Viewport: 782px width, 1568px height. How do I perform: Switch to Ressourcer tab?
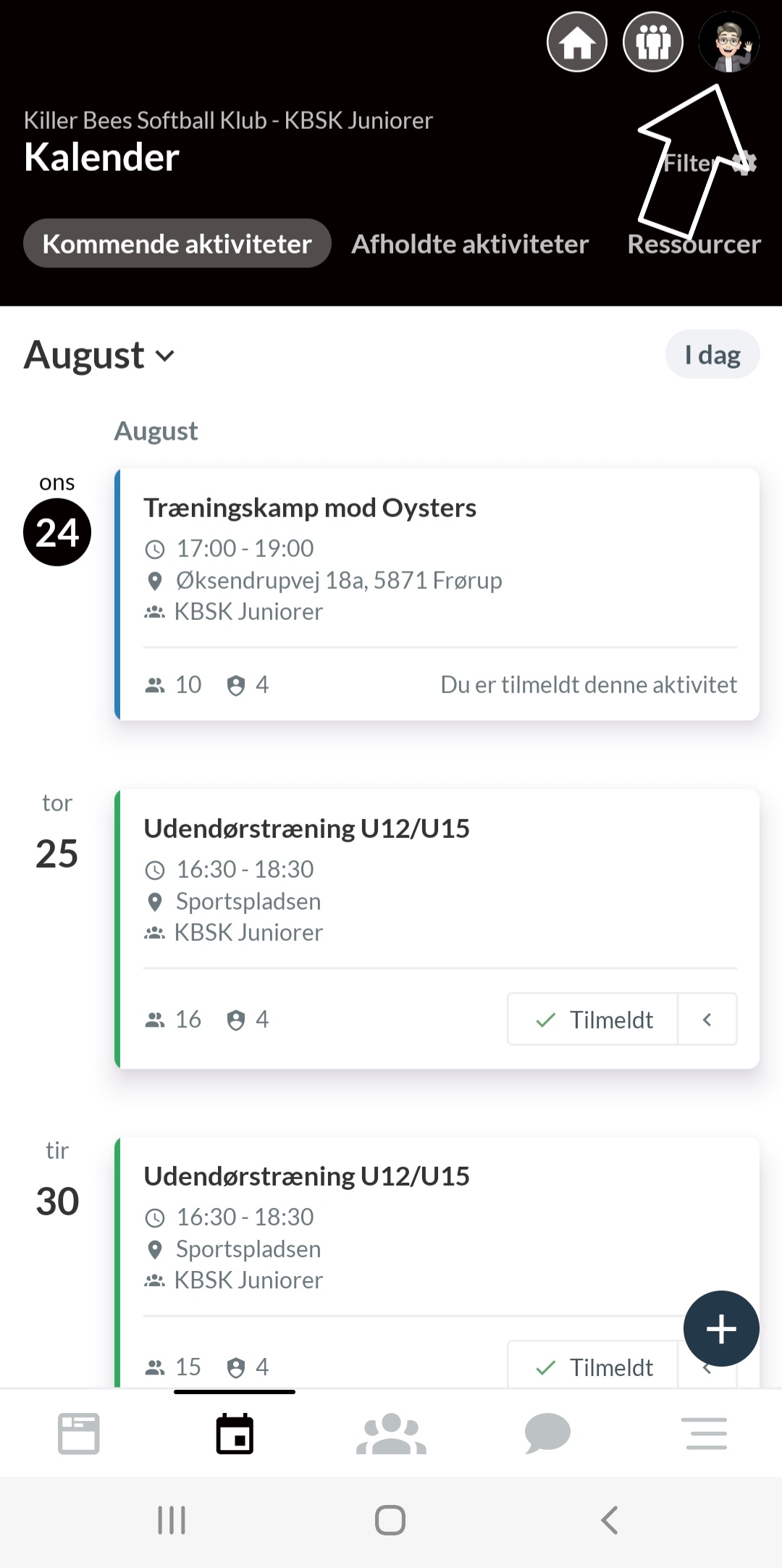point(694,243)
